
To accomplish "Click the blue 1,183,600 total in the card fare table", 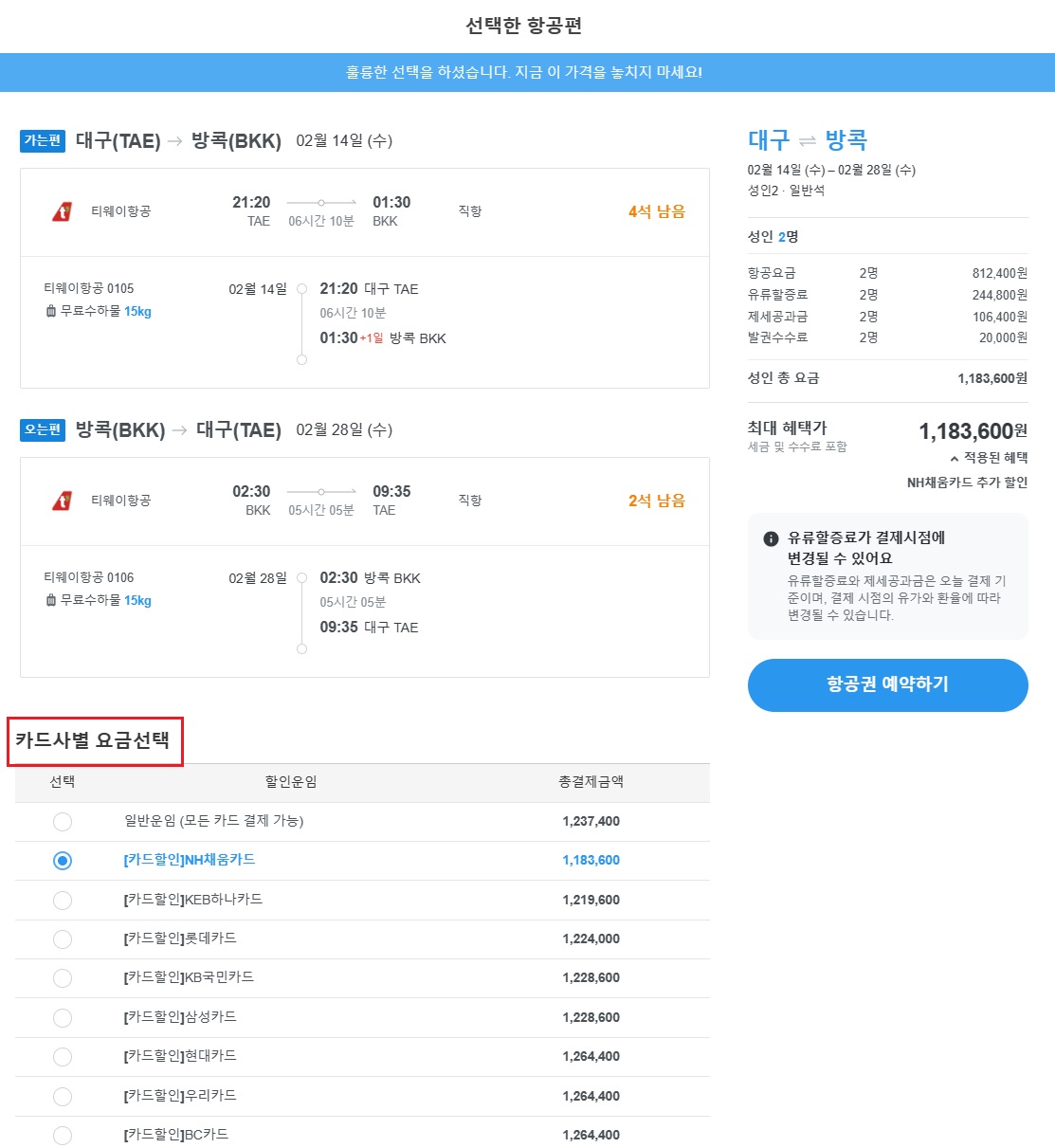I will tap(591, 861).
